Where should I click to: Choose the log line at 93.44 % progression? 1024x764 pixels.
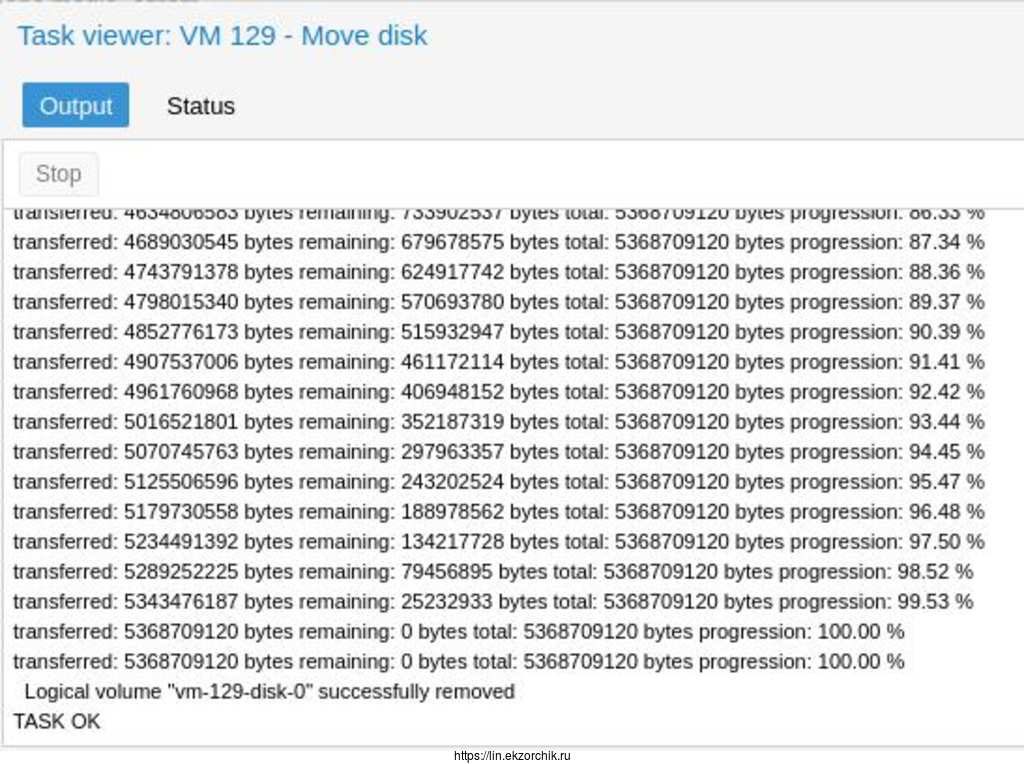click(x=498, y=422)
